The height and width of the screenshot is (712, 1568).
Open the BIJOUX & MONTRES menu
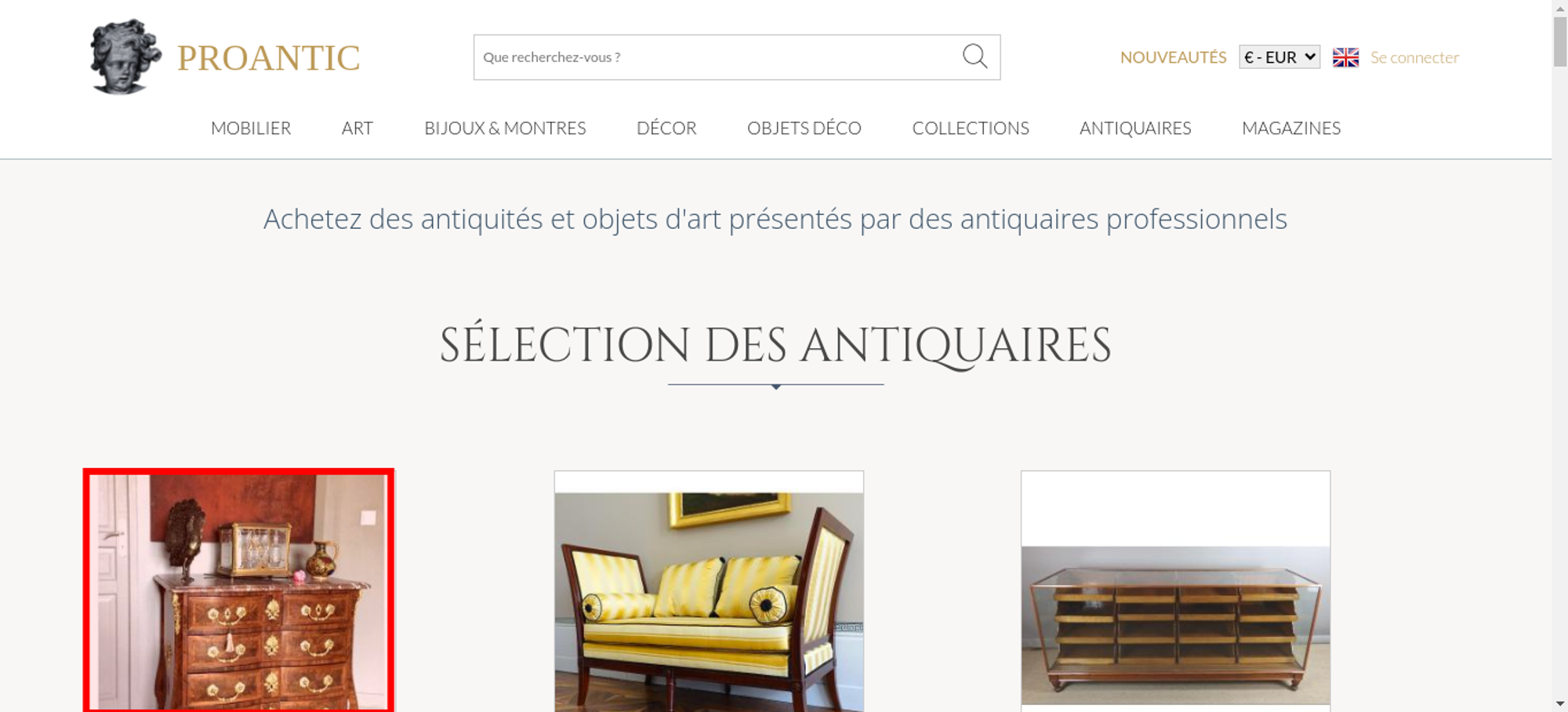tap(505, 128)
